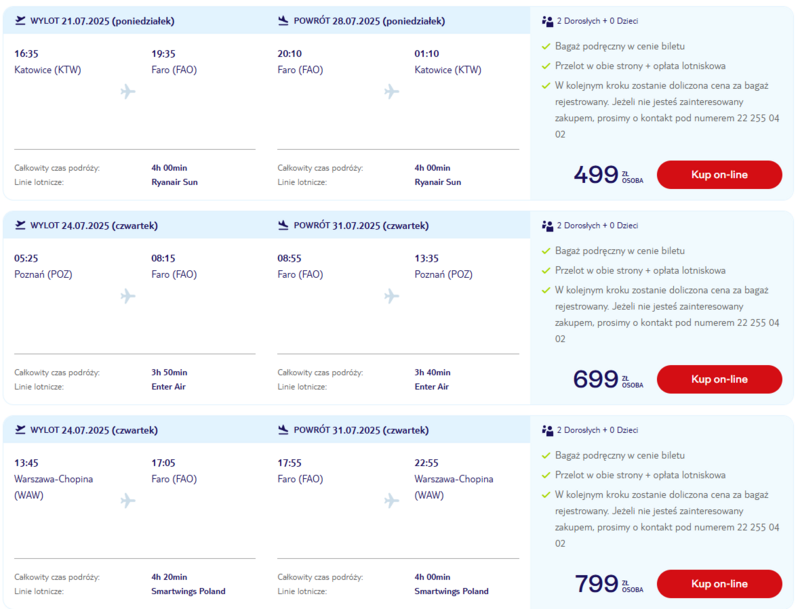
Task: Click the Enter Air airline on return flight
Action: (432, 387)
